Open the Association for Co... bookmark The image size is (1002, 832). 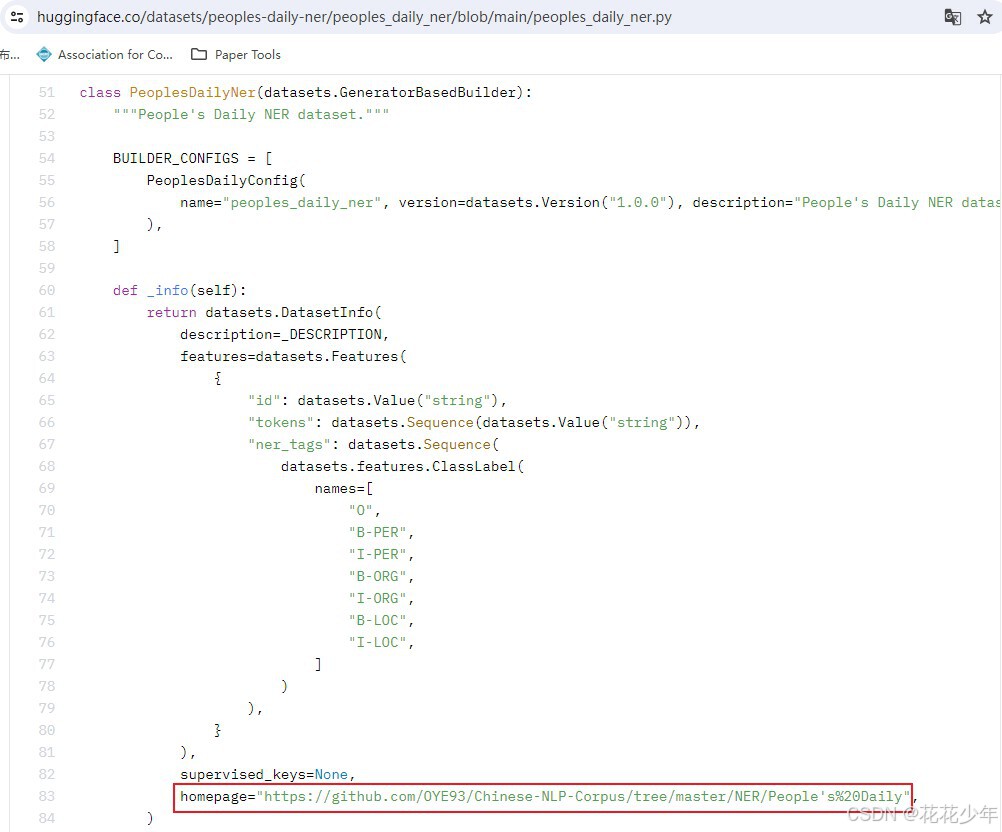(x=105, y=54)
